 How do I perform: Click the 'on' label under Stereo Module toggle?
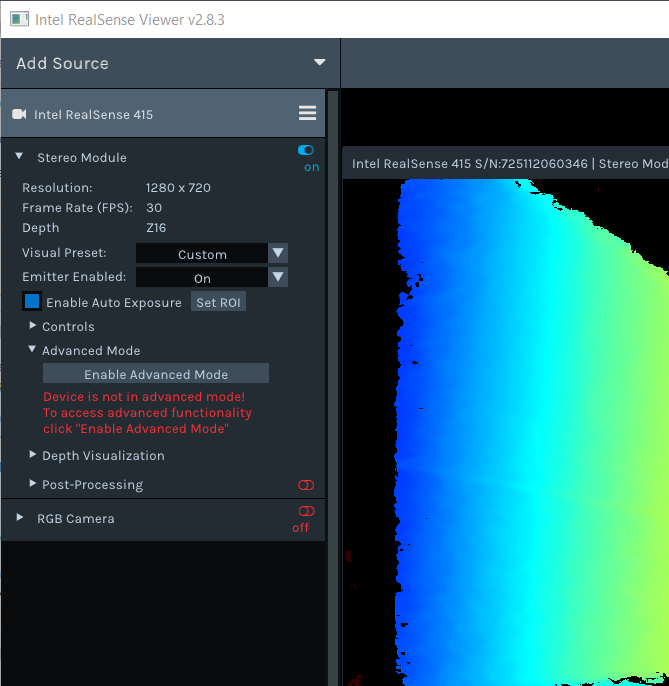312,168
